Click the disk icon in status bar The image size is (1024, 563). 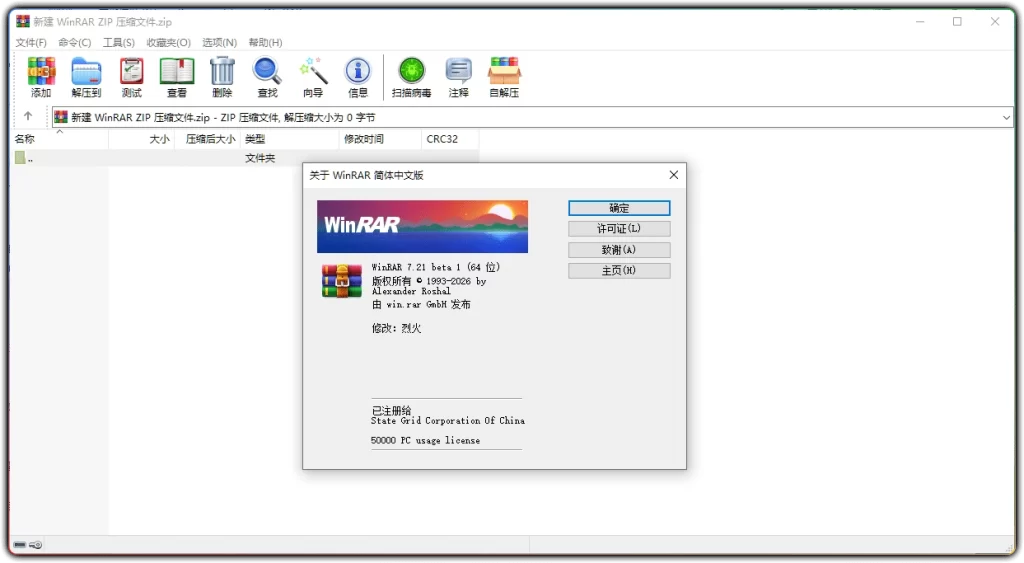[20, 545]
